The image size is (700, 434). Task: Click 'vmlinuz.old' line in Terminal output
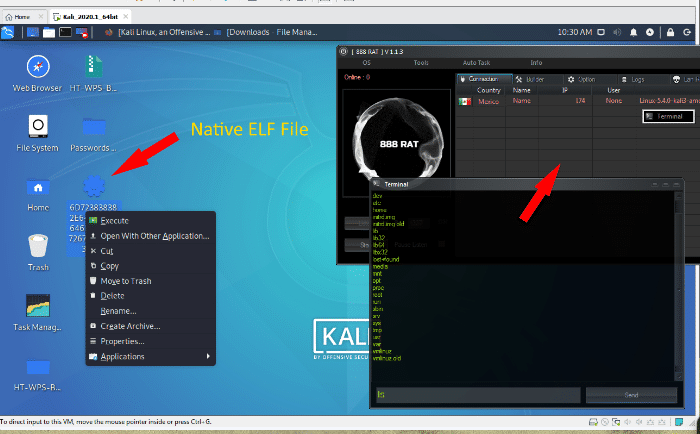coord(387,358)
